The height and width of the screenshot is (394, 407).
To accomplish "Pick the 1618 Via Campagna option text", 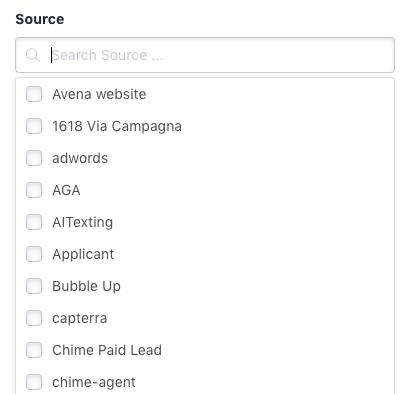I will coord(117,126).
